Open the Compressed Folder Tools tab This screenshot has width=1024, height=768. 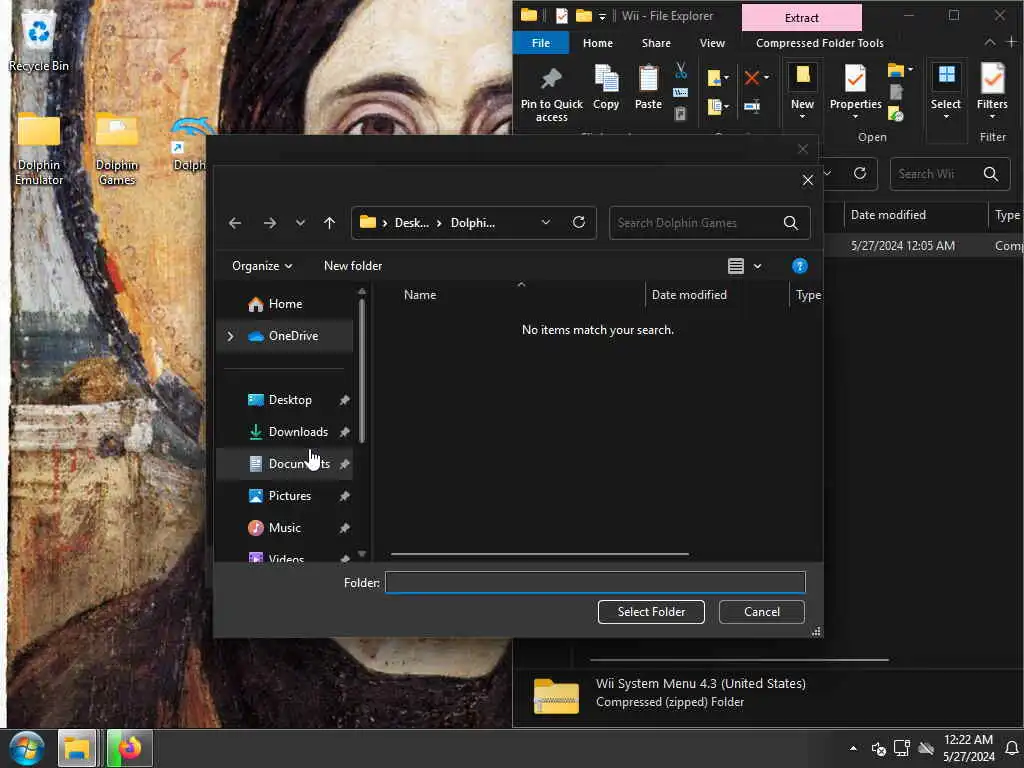820,43
